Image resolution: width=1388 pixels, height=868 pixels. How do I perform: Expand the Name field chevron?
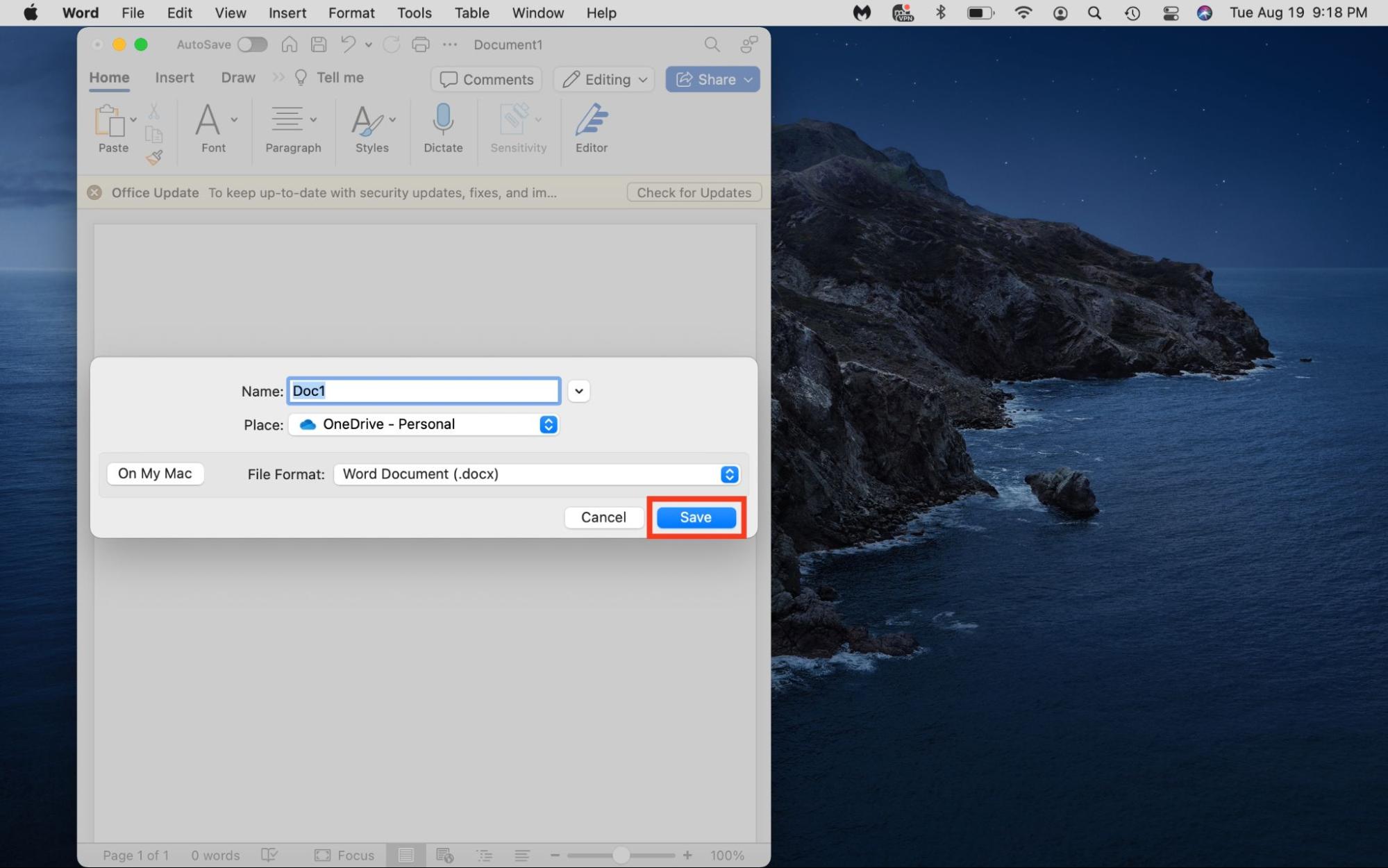pos(578,390)
